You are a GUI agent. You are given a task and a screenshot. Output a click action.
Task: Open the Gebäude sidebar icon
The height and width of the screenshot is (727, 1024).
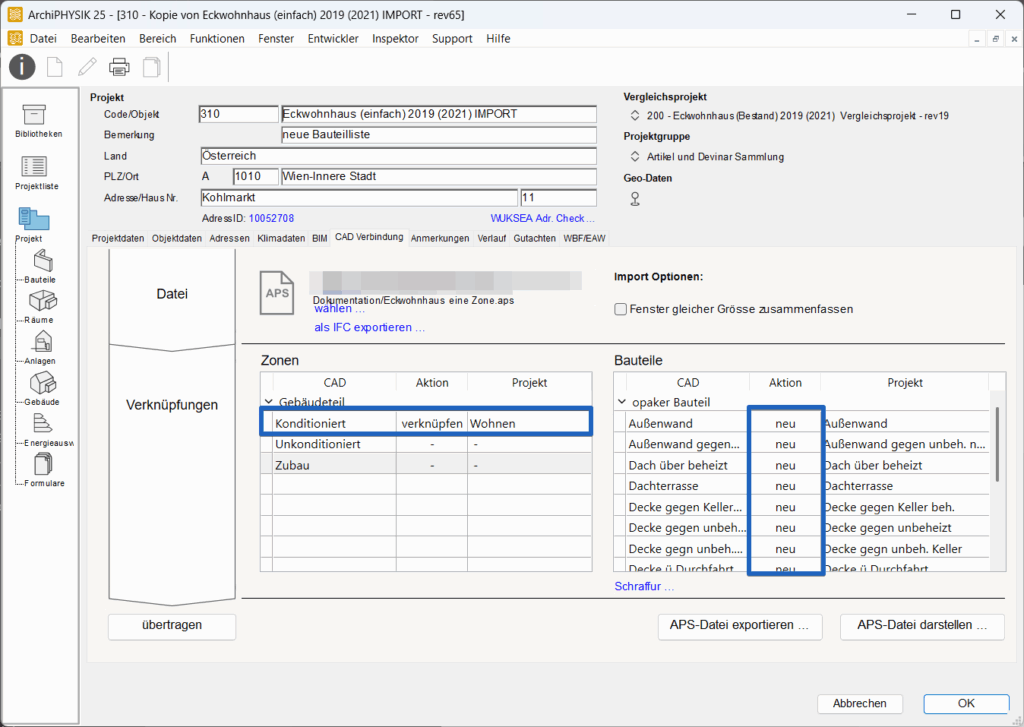click(44, 382)
